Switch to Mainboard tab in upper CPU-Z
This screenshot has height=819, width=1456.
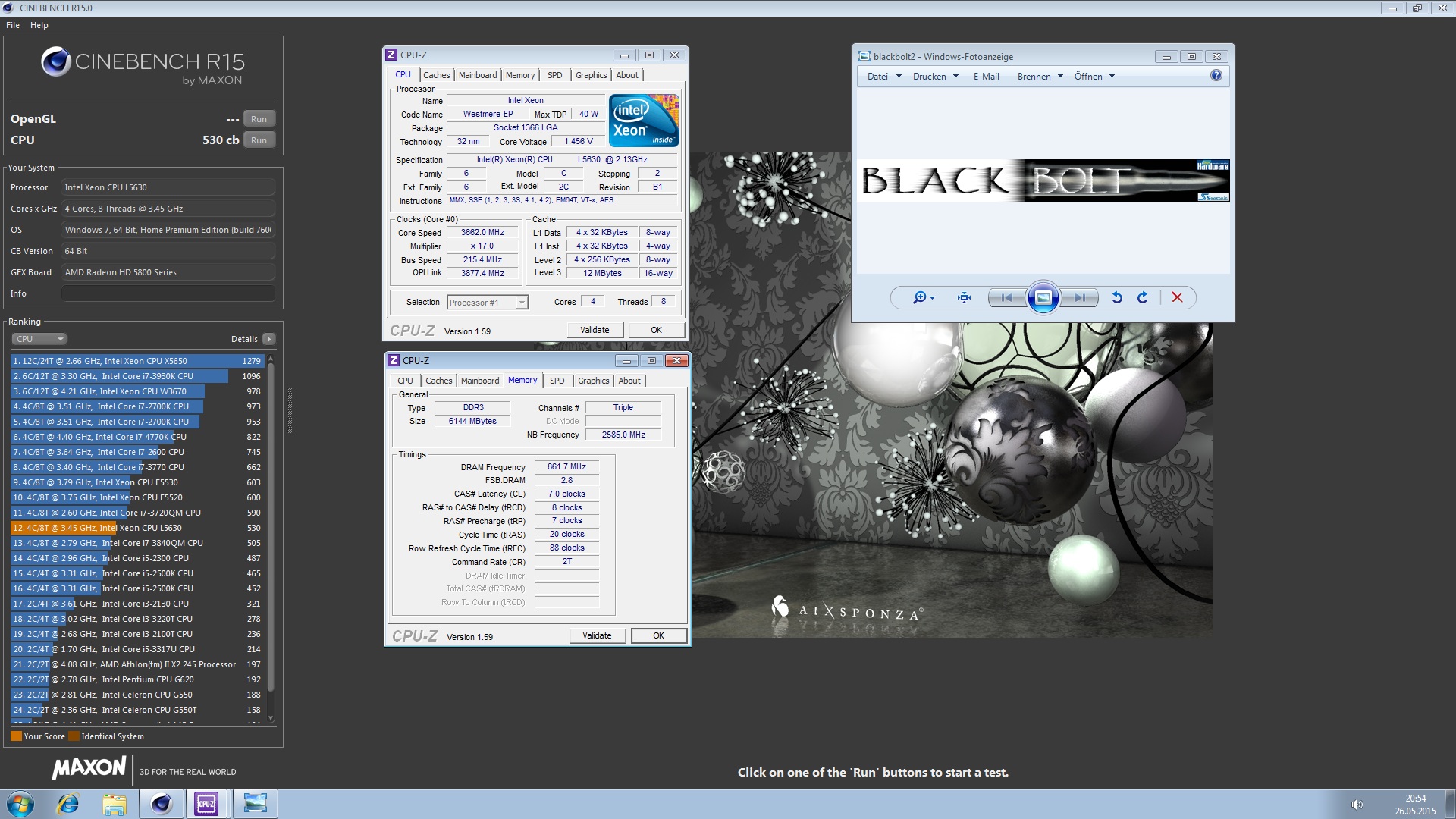coord(478,75)
